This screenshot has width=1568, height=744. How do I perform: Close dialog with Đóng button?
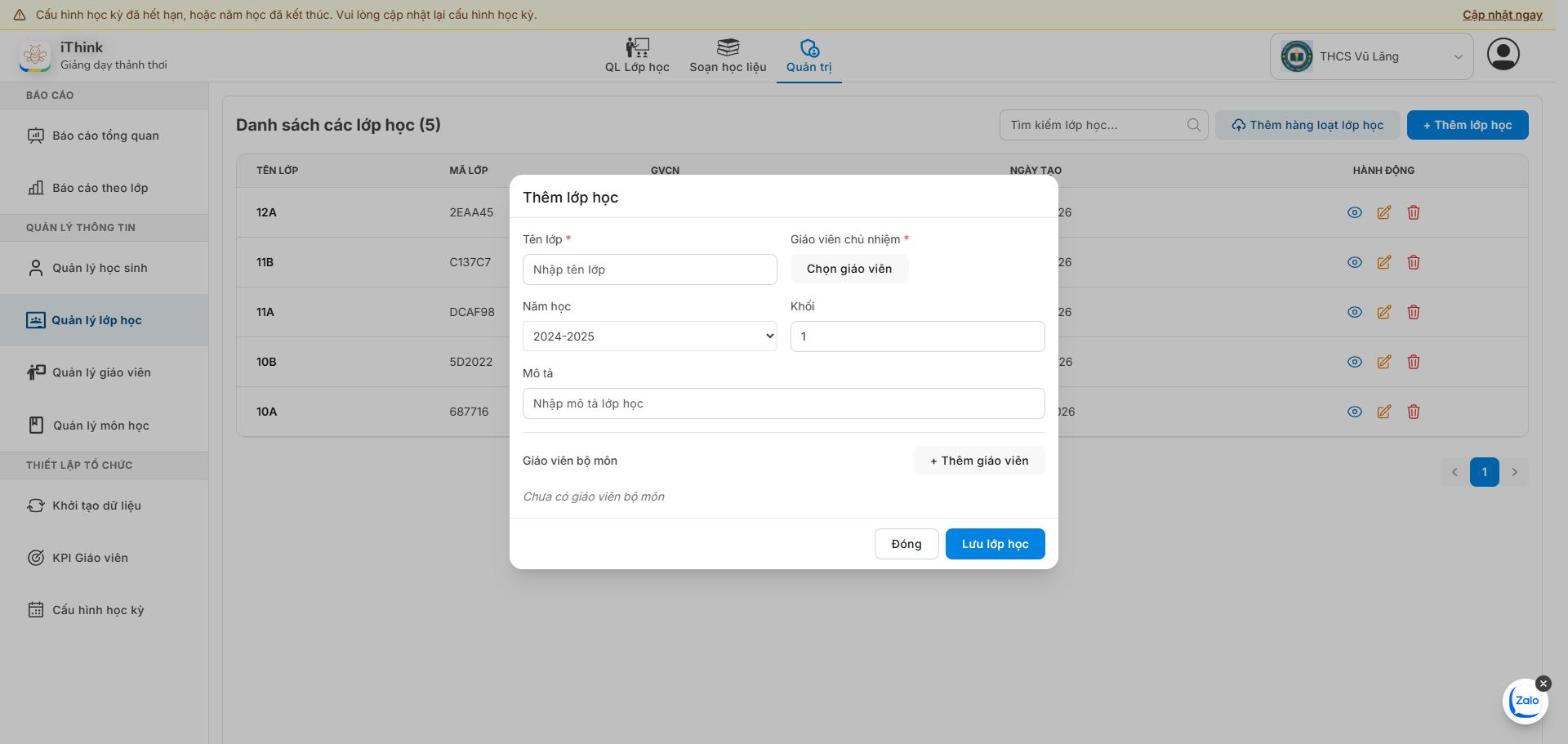906,544
